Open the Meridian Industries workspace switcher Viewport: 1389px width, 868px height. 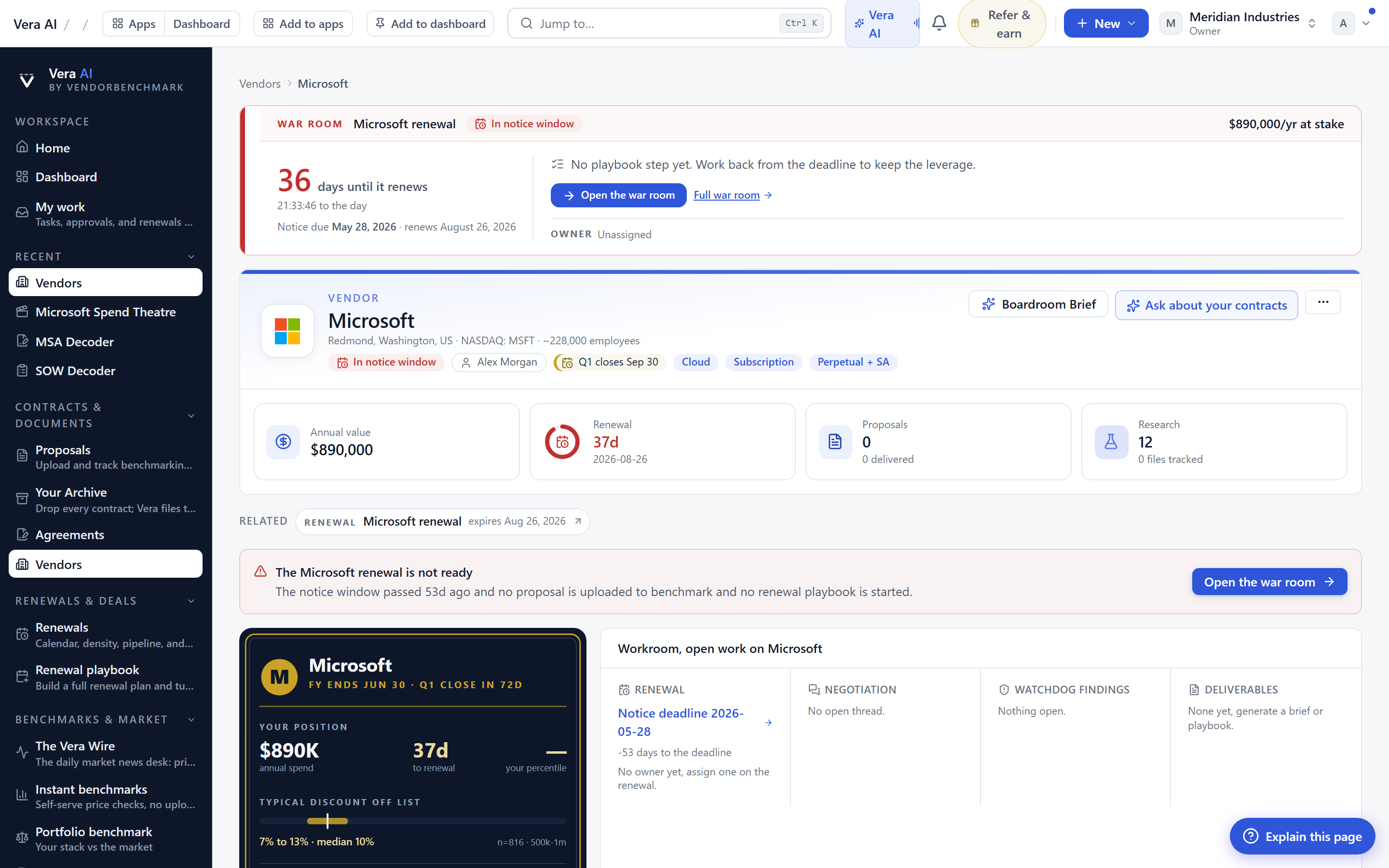click(x=1238, y=24)
